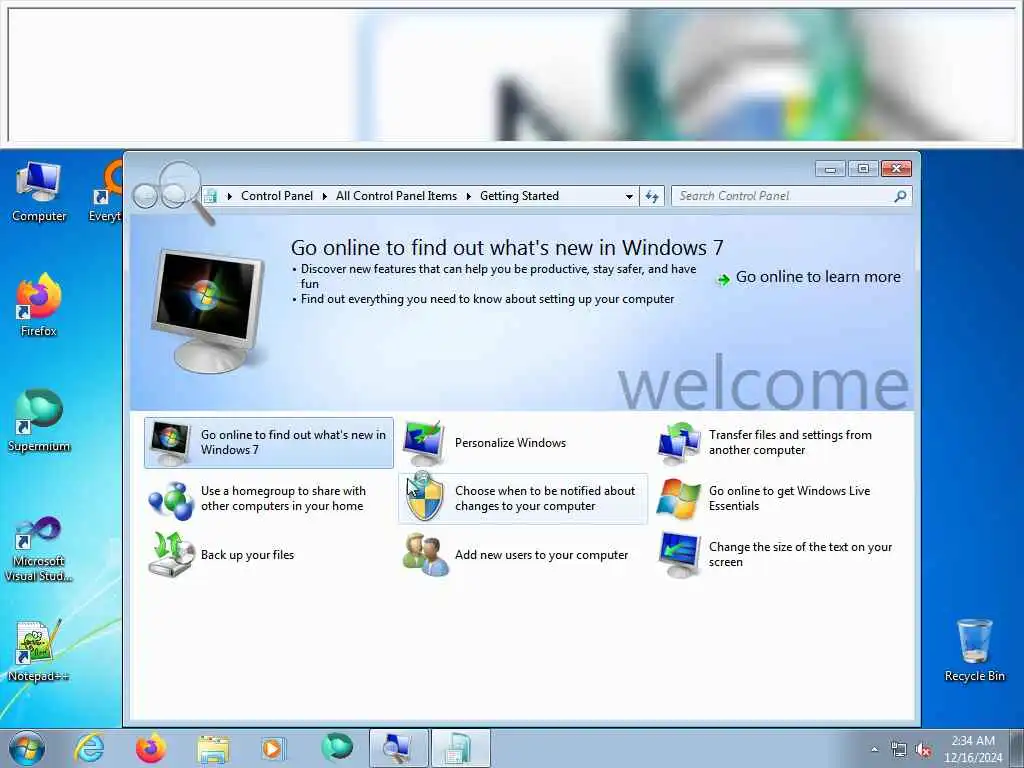Select the Microsoft Visual Studio desktop shortcut

pyautogui.click(x=39, y=549)
